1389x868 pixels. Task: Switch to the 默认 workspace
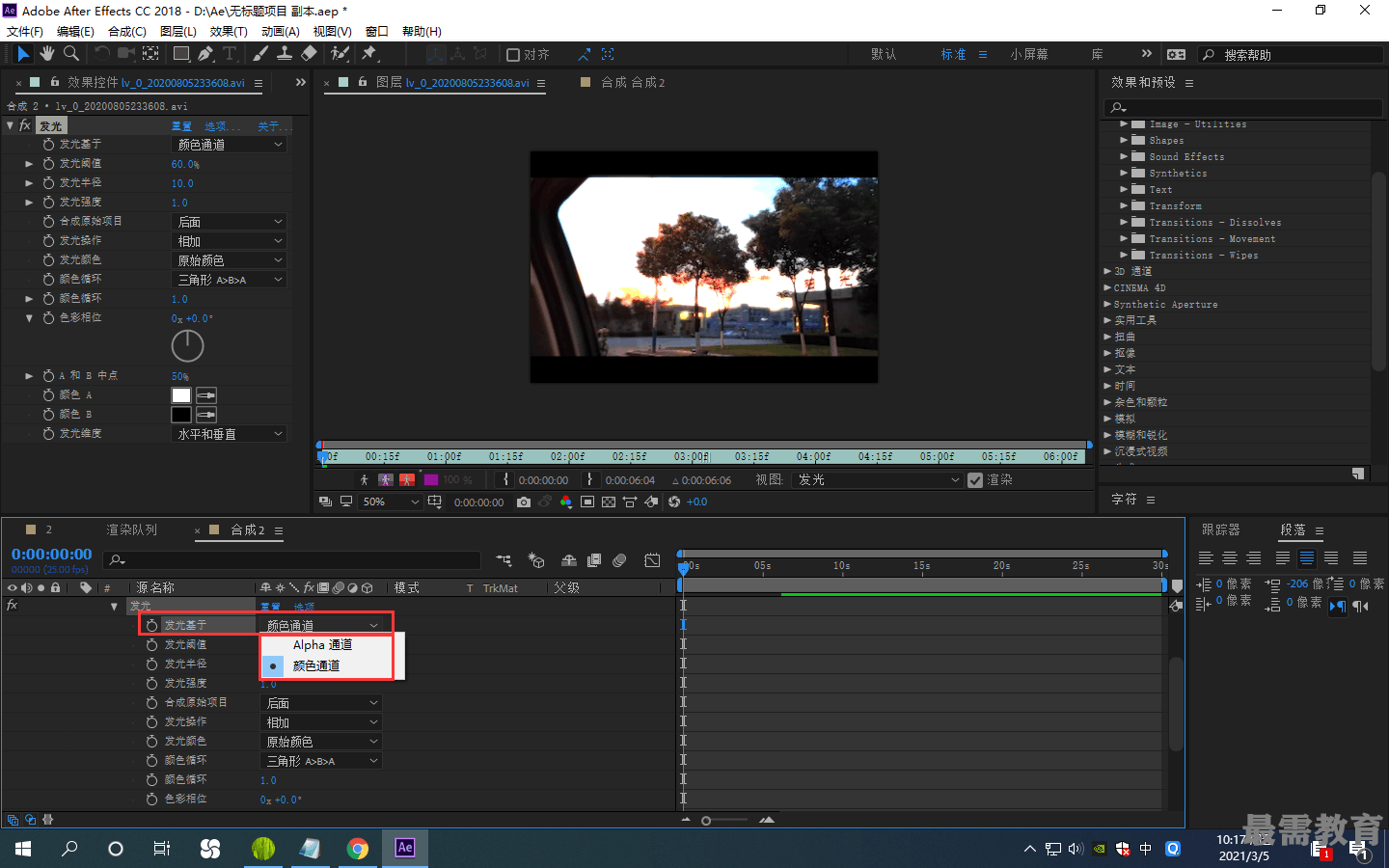[883, 55]
